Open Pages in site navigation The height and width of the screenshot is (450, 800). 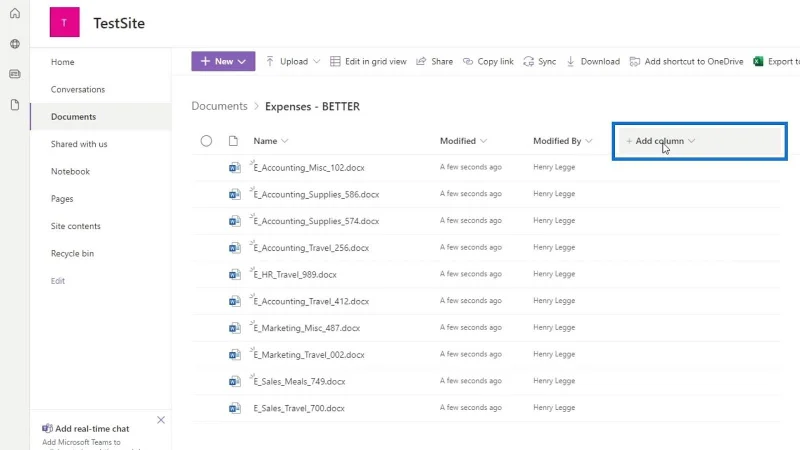tap(62, 198)
